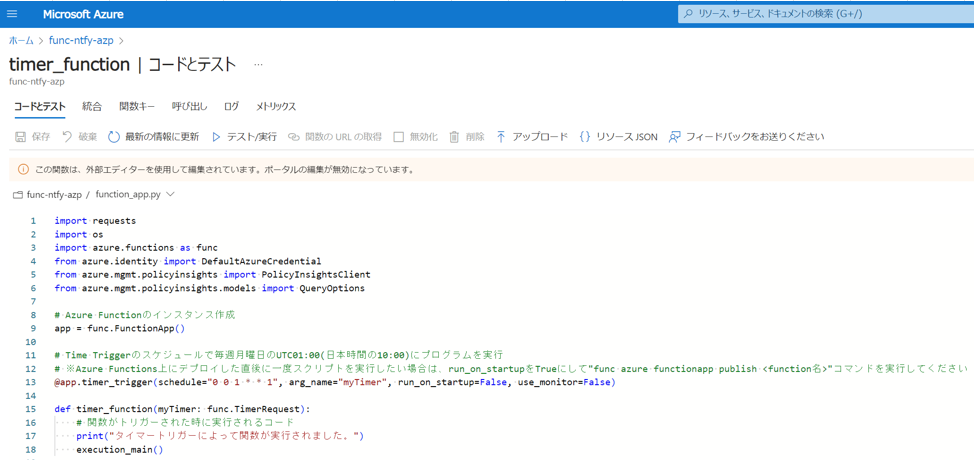Click line number 1 in the editor
974x460 pixels.
(33, 220)
